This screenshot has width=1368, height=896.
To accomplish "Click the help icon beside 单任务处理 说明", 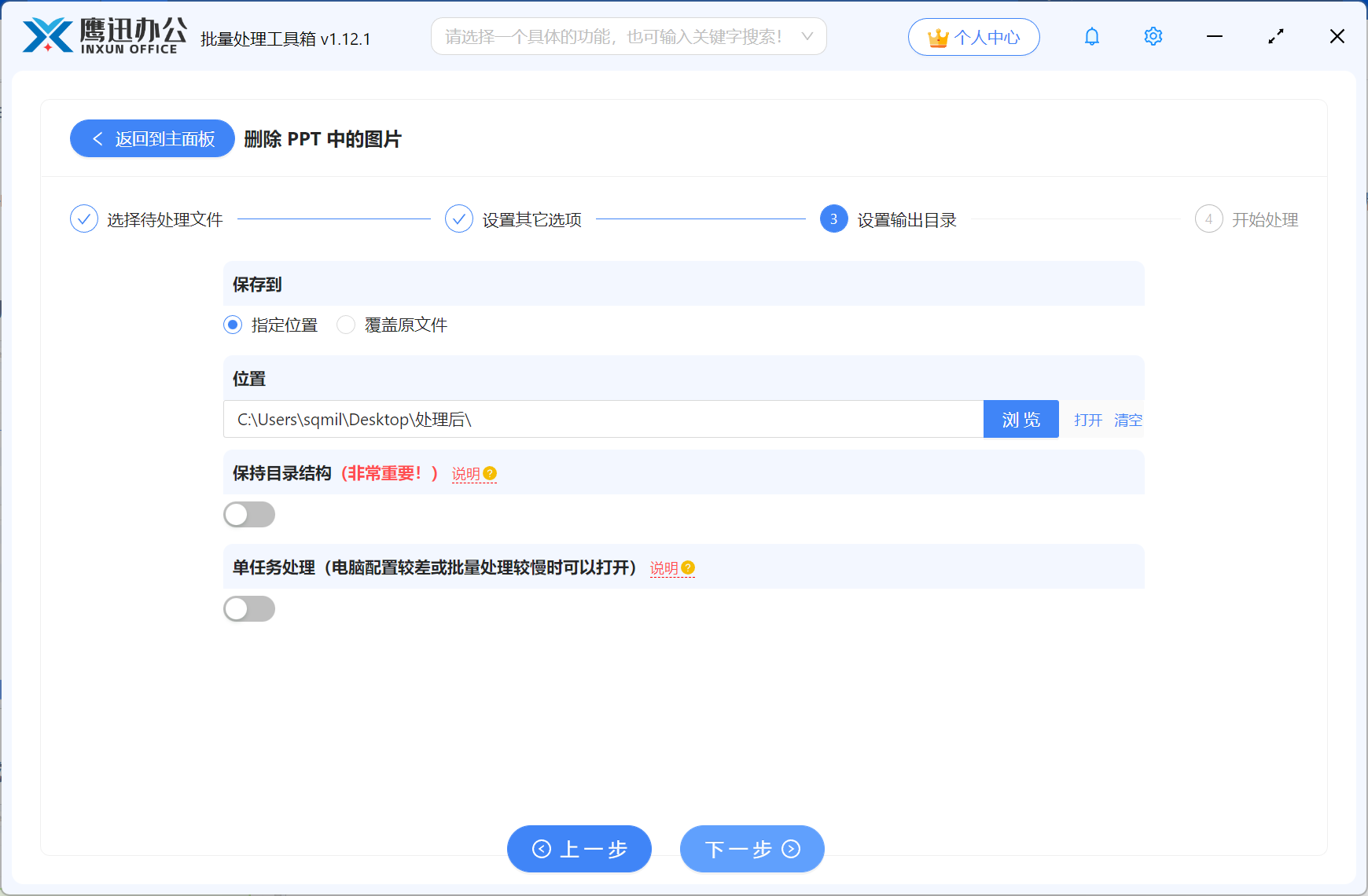I will tap(689, 567).
